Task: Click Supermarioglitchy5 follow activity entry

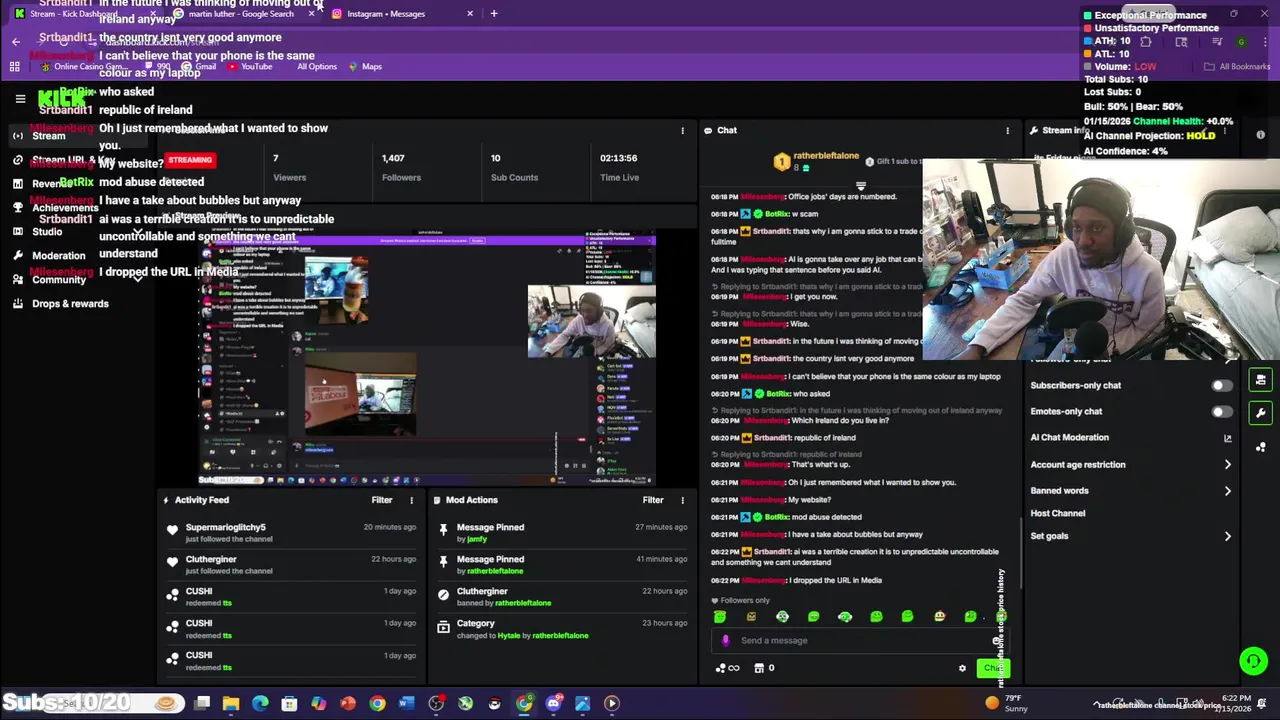Action: coord(290,533)
